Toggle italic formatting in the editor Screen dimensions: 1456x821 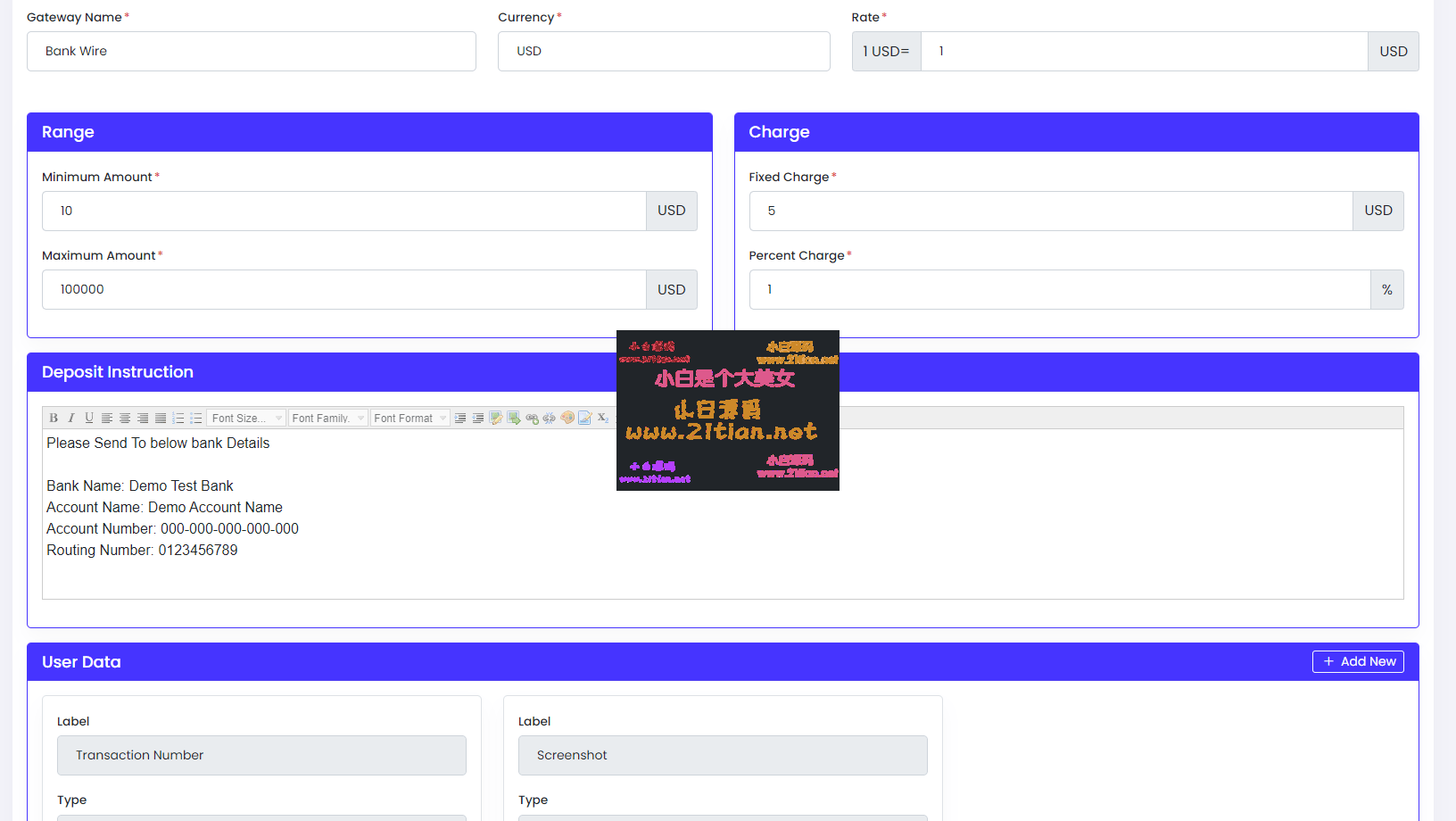[71, 417]
